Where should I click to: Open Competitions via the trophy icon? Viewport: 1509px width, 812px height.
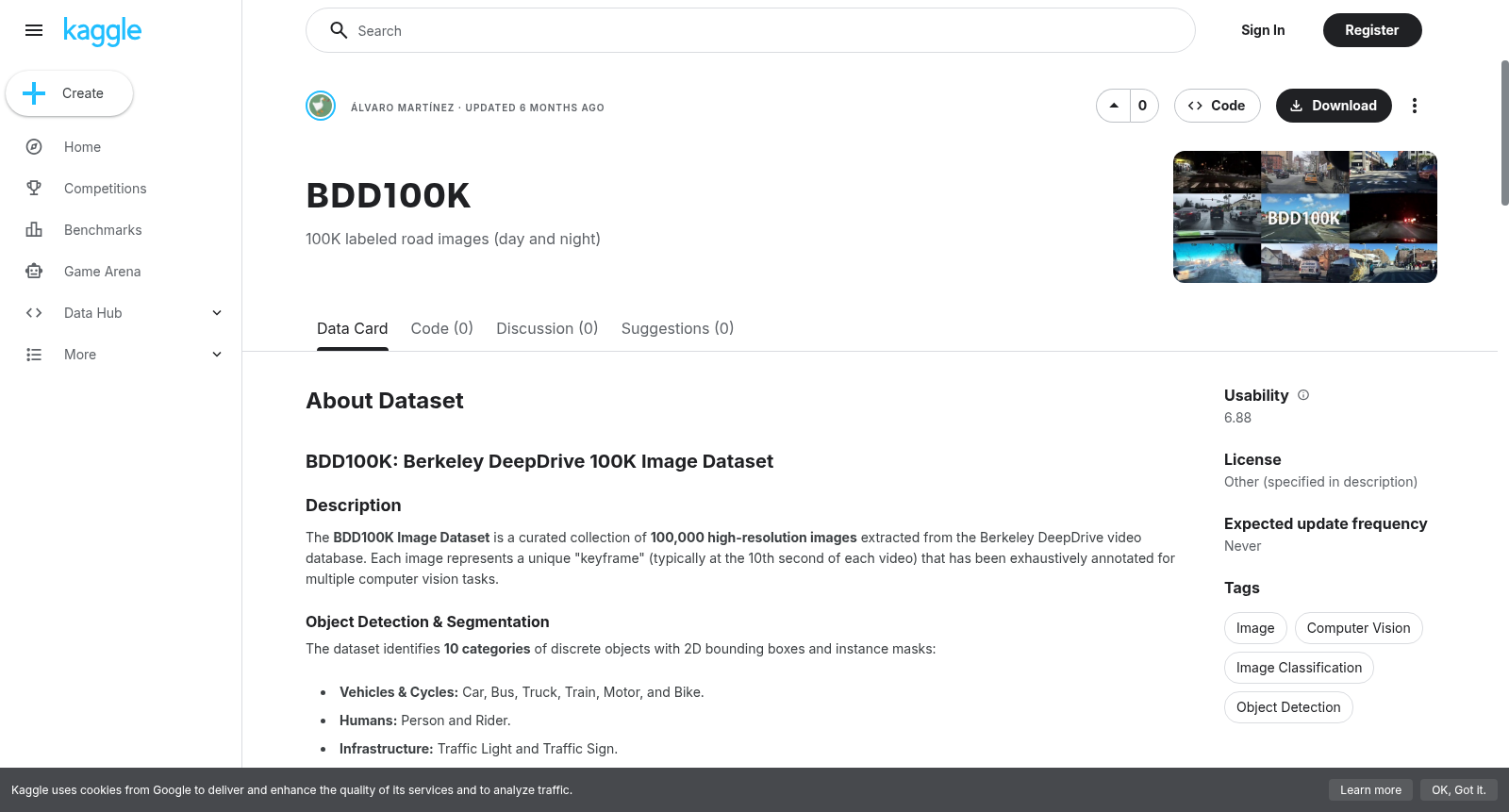[x=34, y=189]
